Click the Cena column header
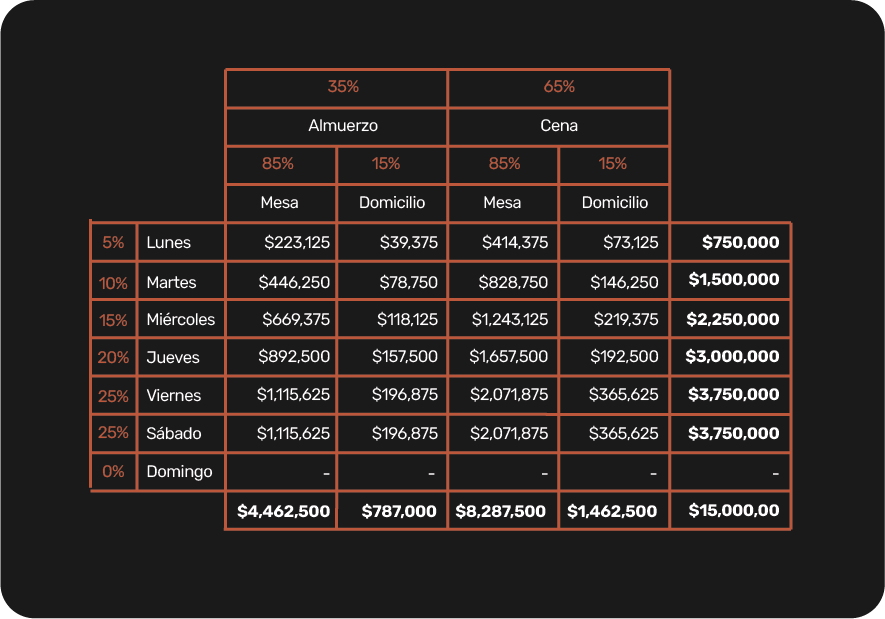Viewport: 885px width, 619px height. pyautogui.click(x=559, y=126)
